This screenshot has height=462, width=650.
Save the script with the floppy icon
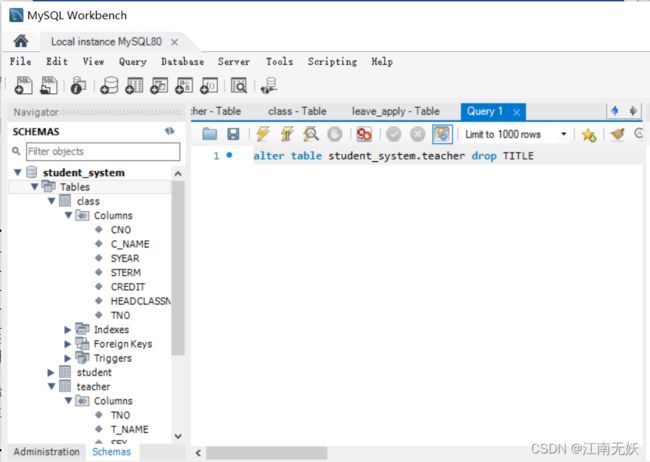point(233,134)
